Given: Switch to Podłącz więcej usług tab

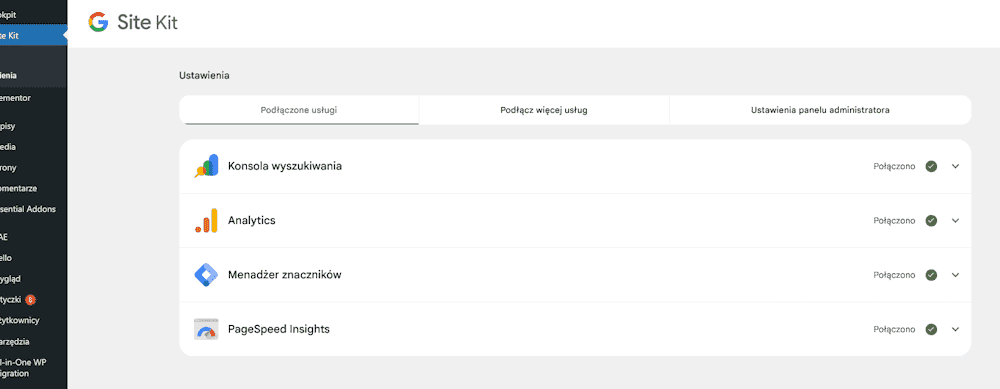Looking at the screenshot, I should coord(543,110).
